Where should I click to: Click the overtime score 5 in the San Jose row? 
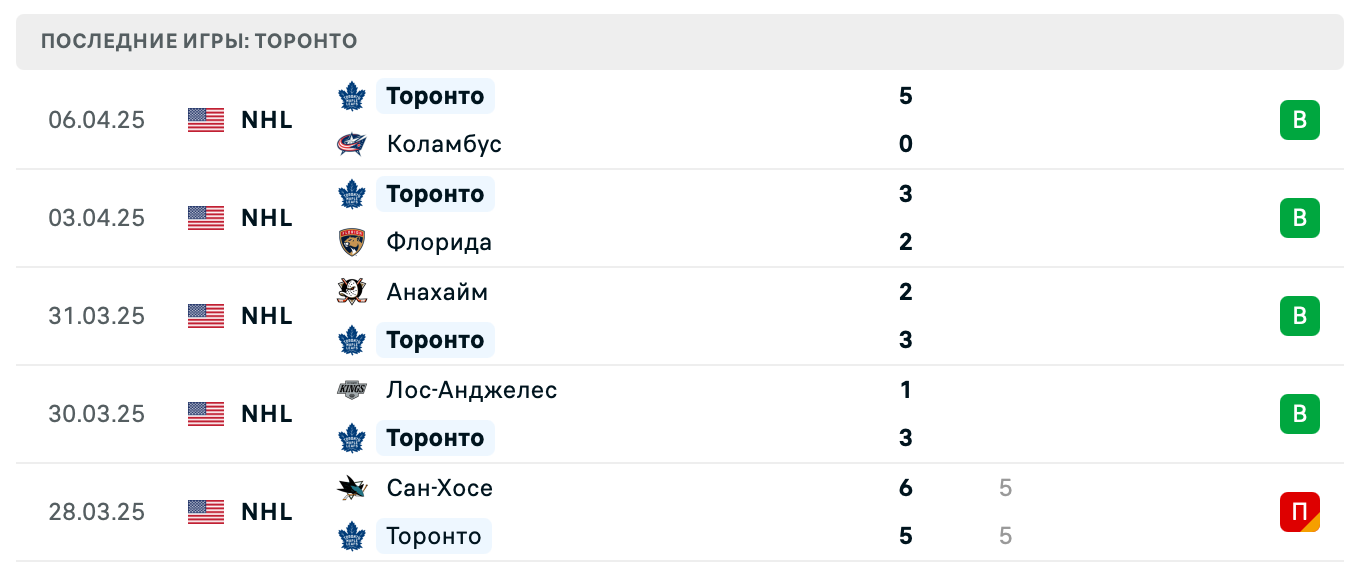pyautogui.click(x=1005, y=488)
